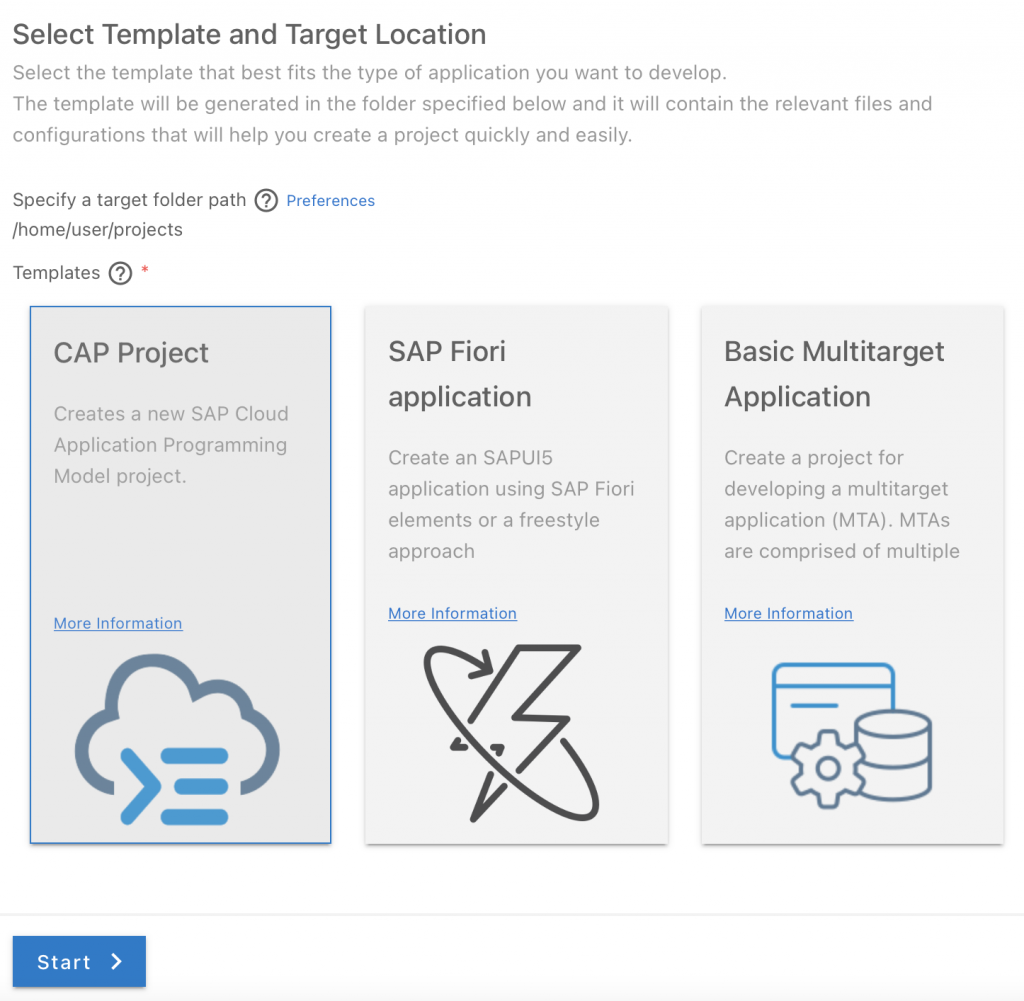
Task: Click the CAP Project cloud terminal icon
Action: click(177, 739)
